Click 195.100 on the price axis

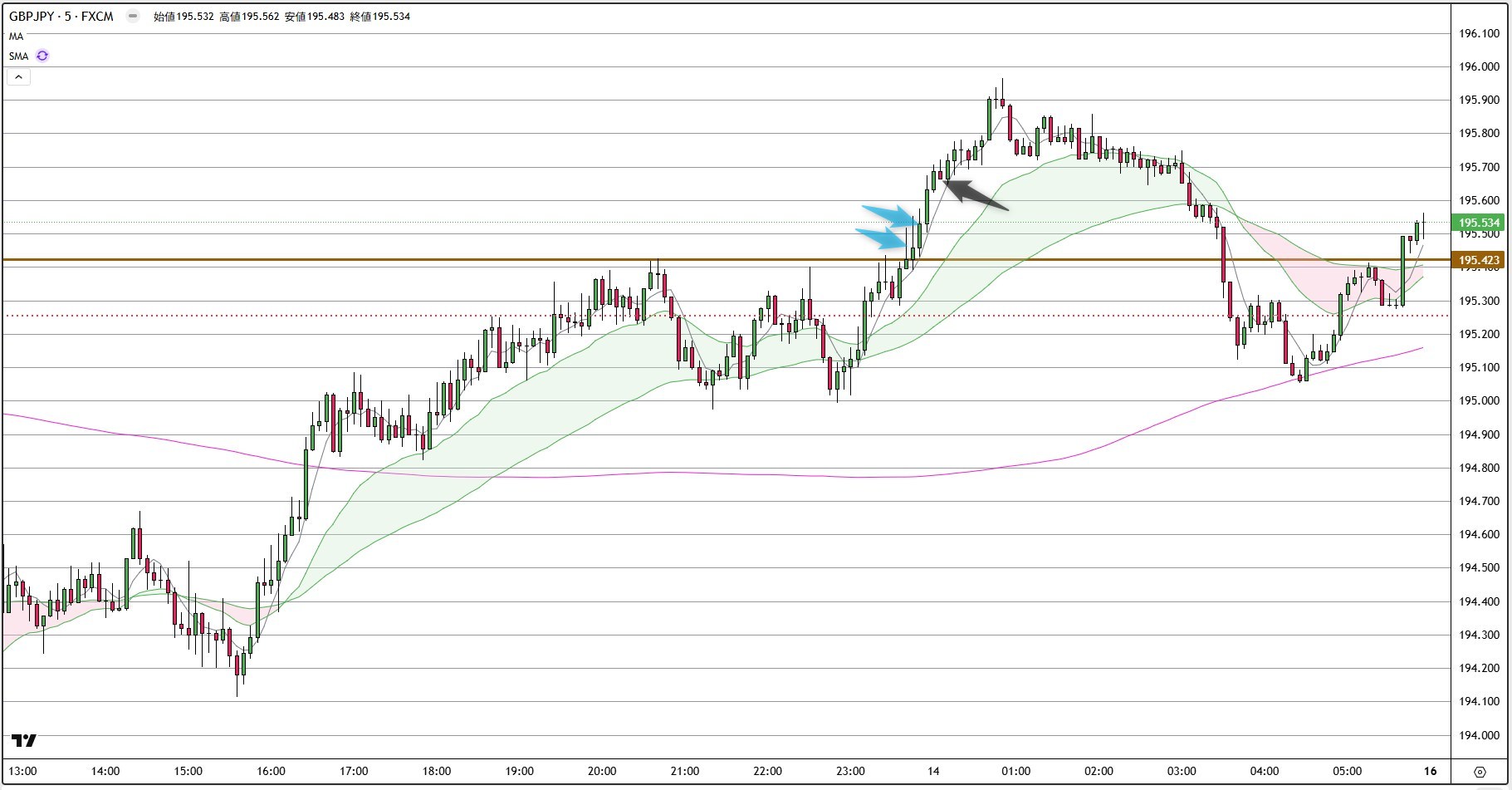point(1480,367)
